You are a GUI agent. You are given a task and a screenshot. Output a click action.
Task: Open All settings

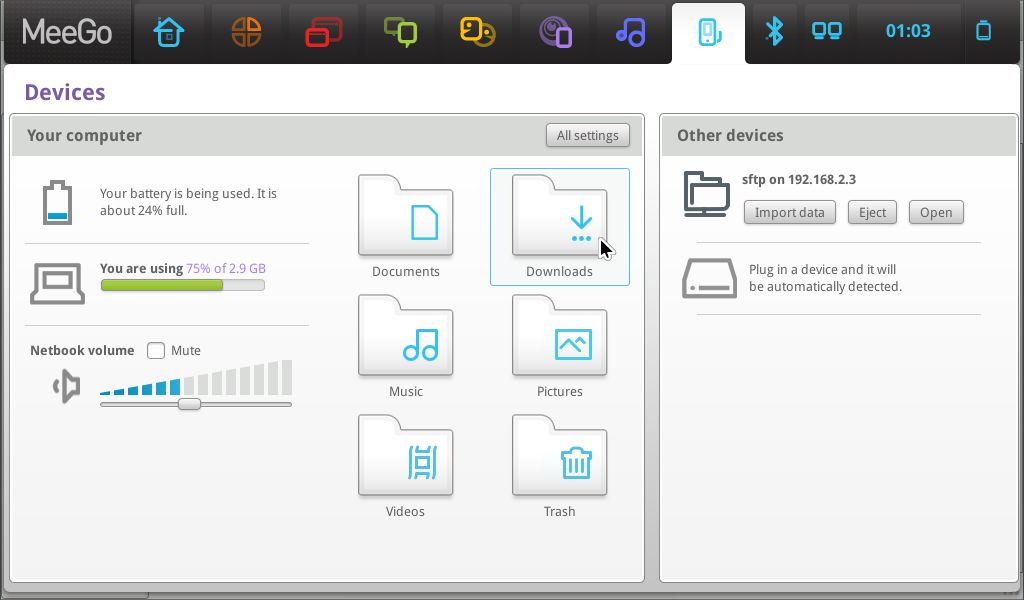[588, 135]
